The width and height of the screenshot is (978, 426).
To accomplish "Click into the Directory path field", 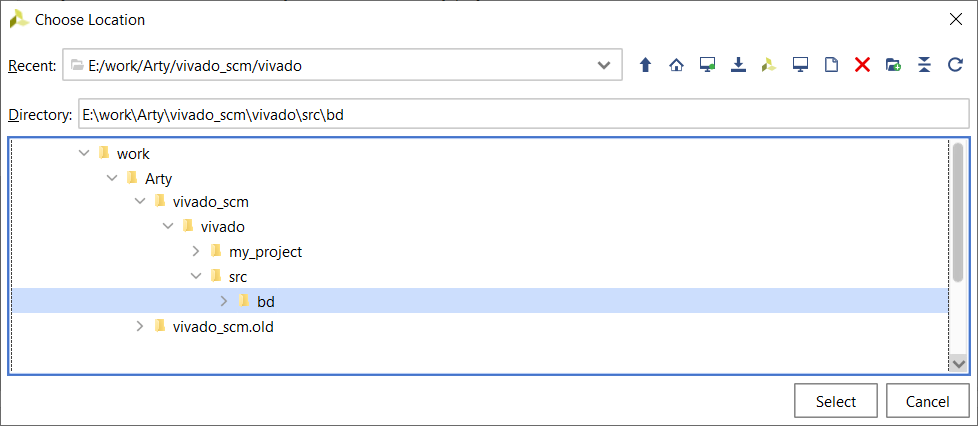I will point(523,115).
